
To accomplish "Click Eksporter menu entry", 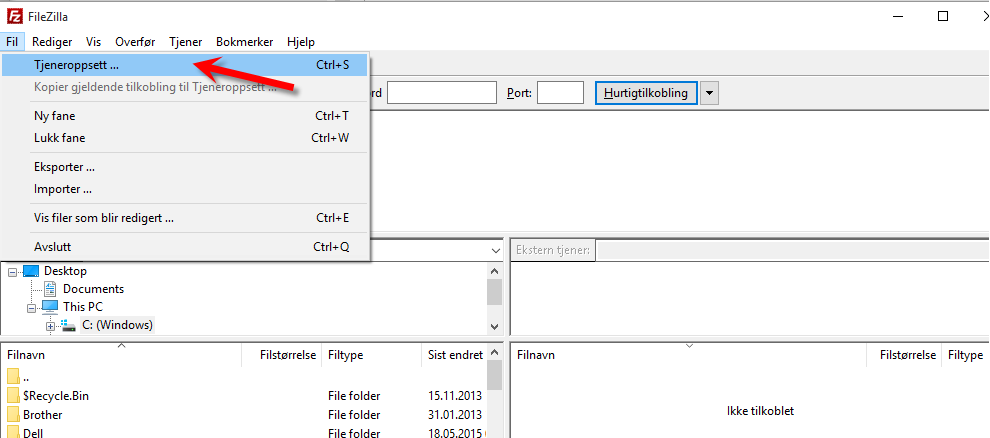I will (x=185, y=167).
